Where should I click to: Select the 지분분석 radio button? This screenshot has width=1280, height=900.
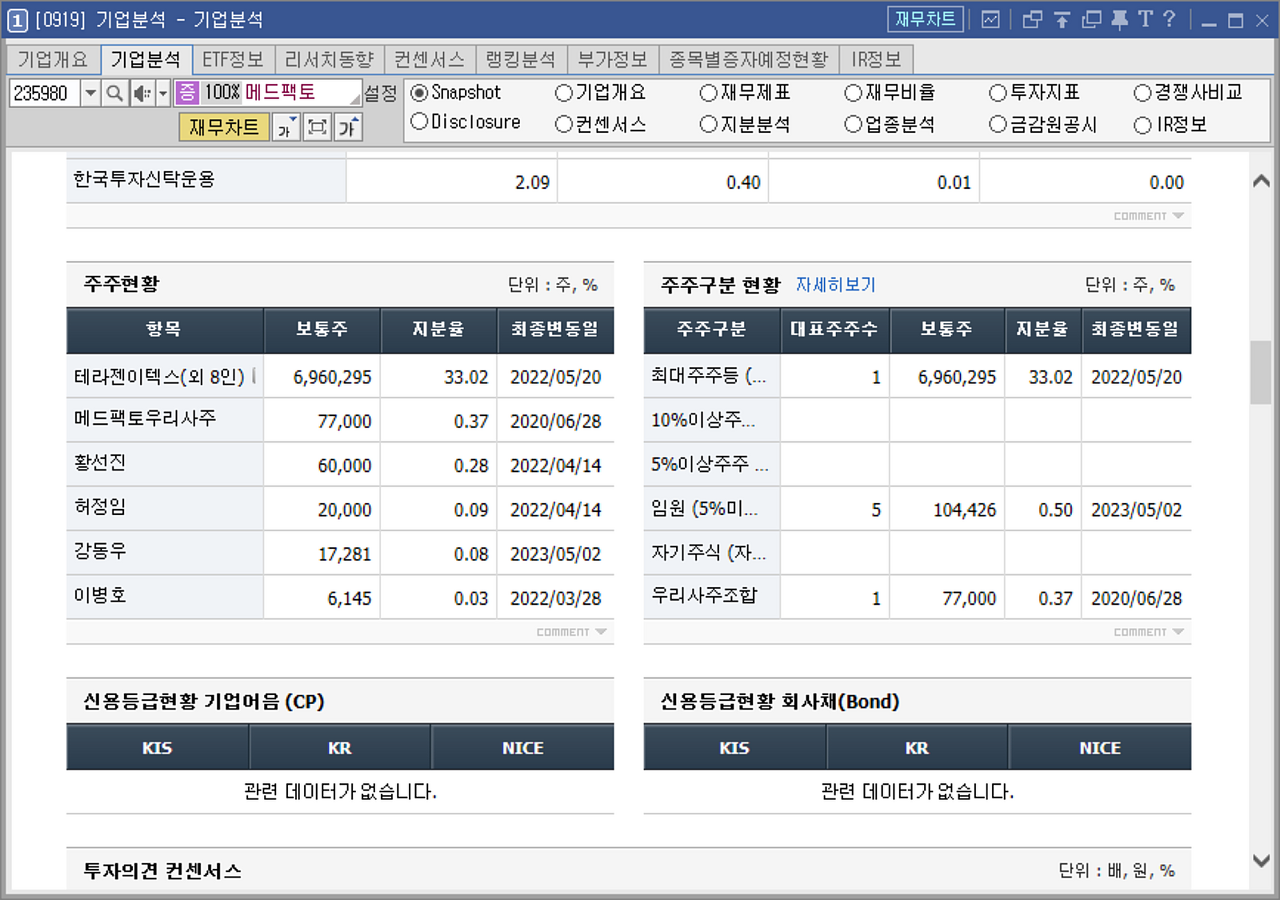click(x=709, y=125)
